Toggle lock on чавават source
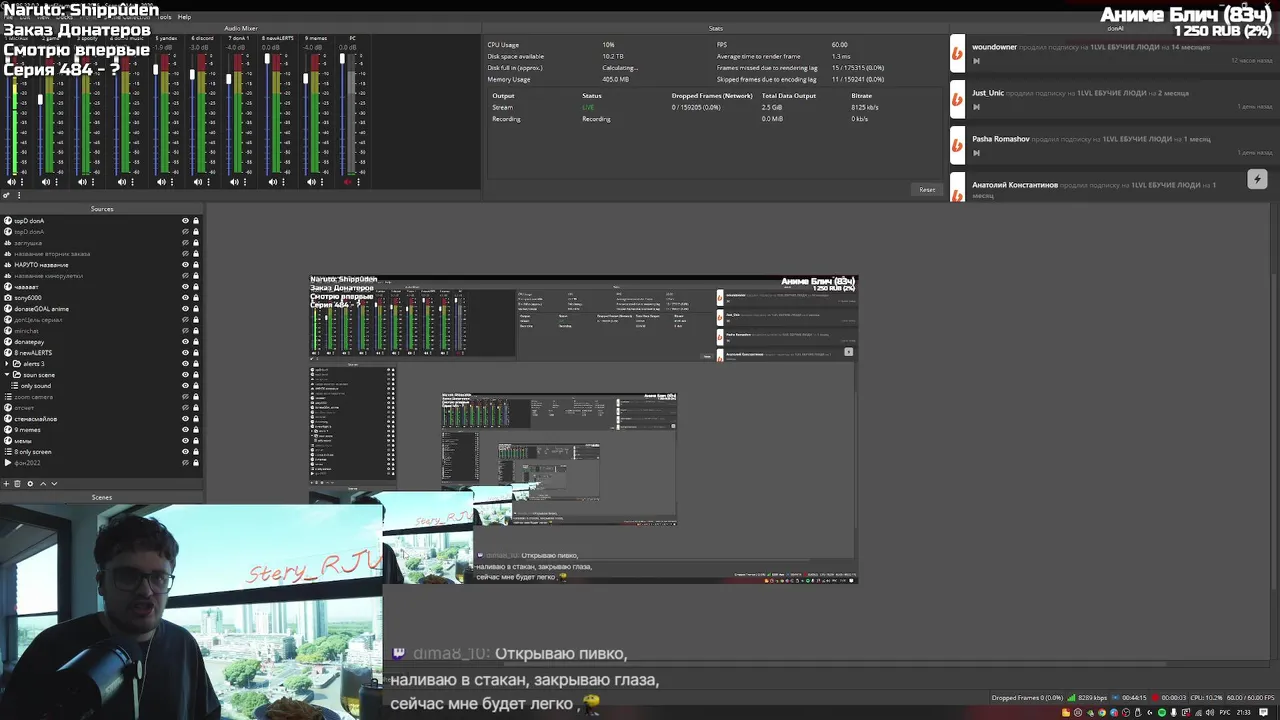Screen dimensions: 1280x720 pos(196,287)
